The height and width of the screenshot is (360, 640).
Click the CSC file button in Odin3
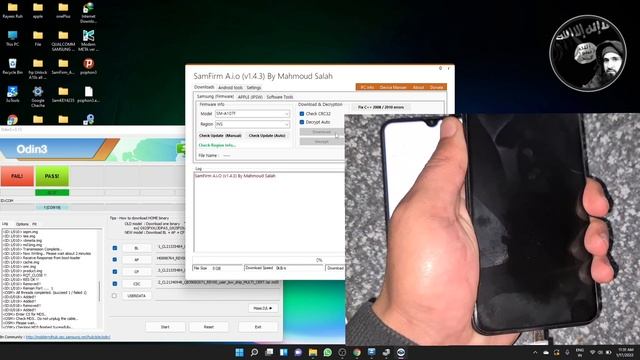[x=136, y=284]
